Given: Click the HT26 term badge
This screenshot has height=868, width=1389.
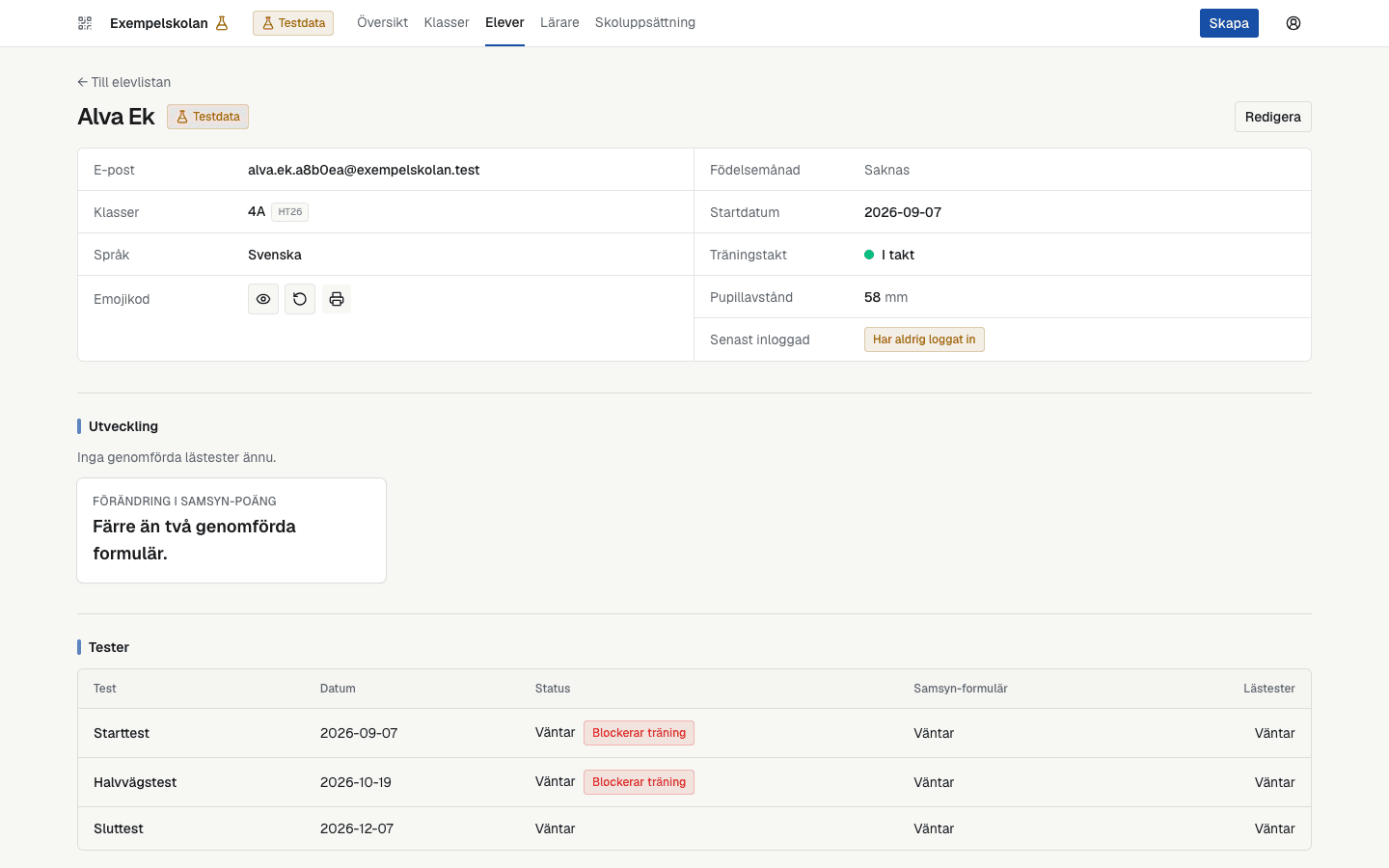Looking at the screenshot, I should pos(289,212).
